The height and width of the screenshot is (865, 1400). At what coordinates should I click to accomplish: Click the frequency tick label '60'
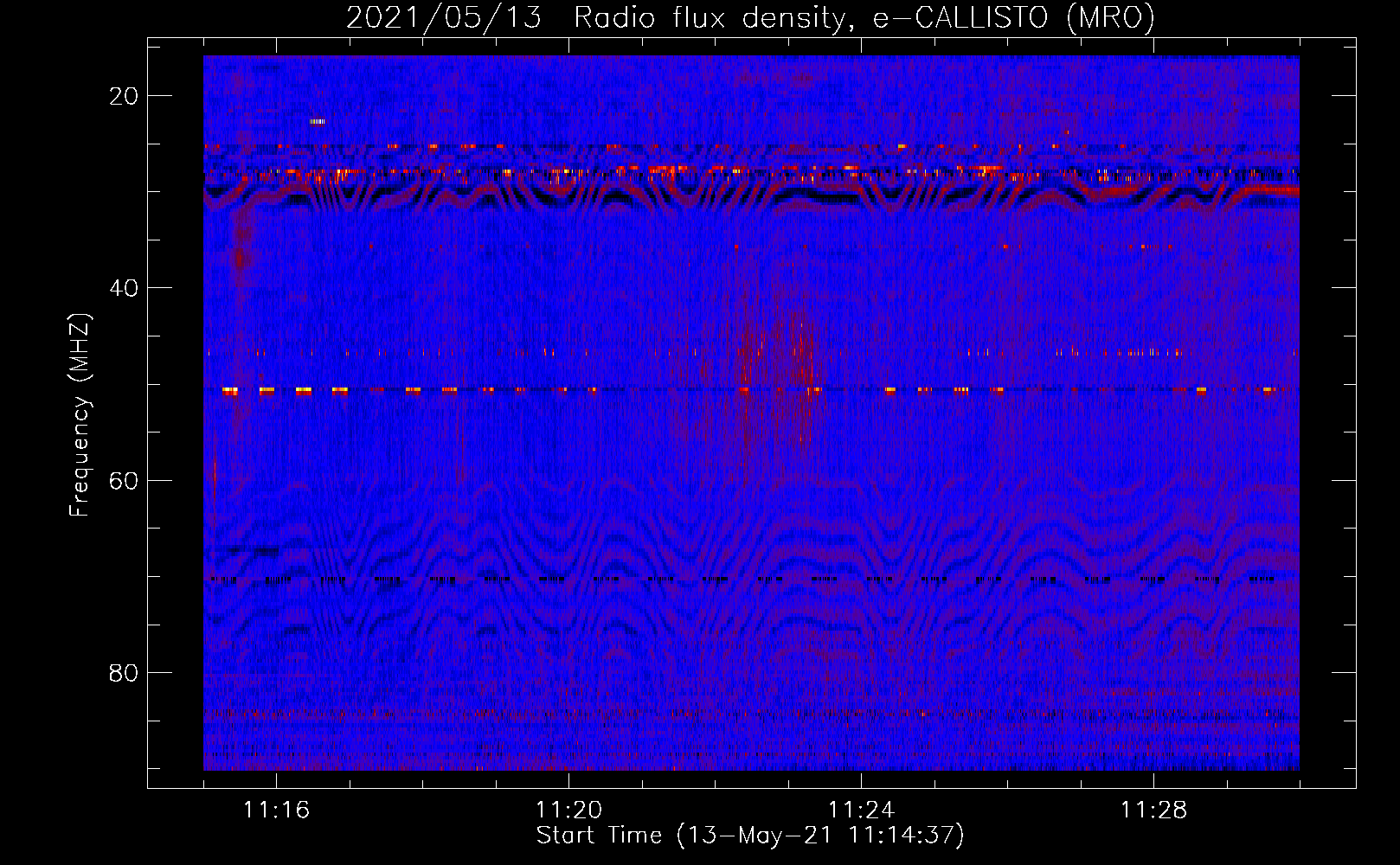click(124, 480)
